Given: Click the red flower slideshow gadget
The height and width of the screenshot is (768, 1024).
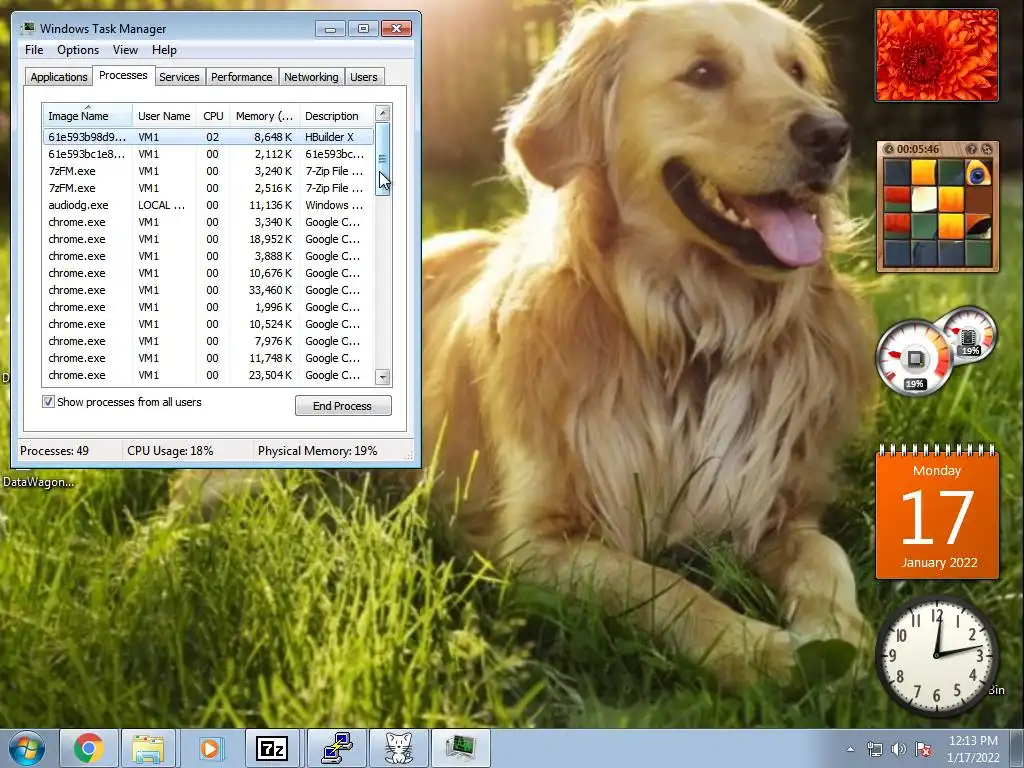Looking at the screenshot, I should click(936, 55).
